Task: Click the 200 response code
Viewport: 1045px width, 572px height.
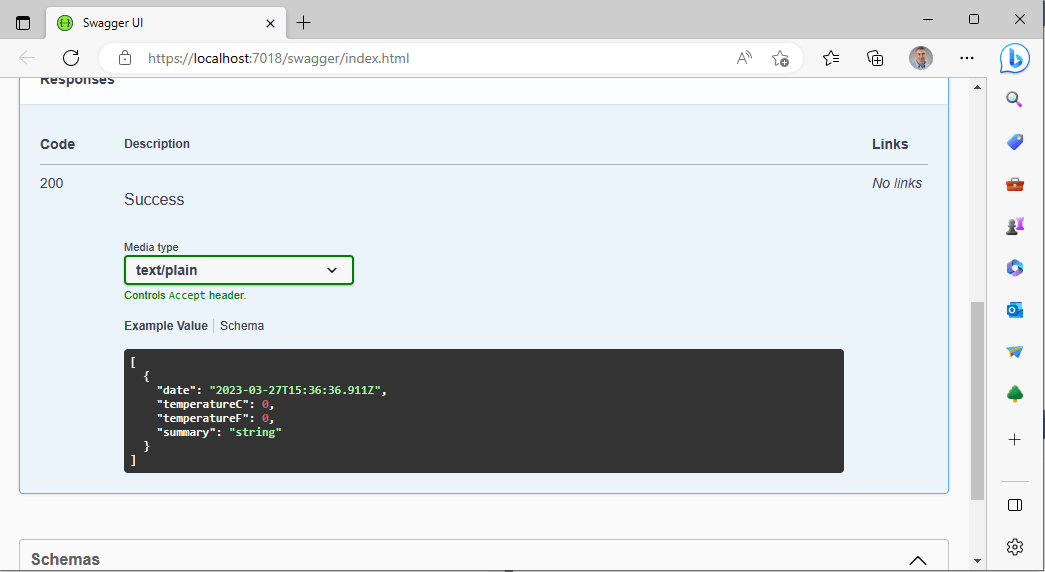Action: [51, 183]
